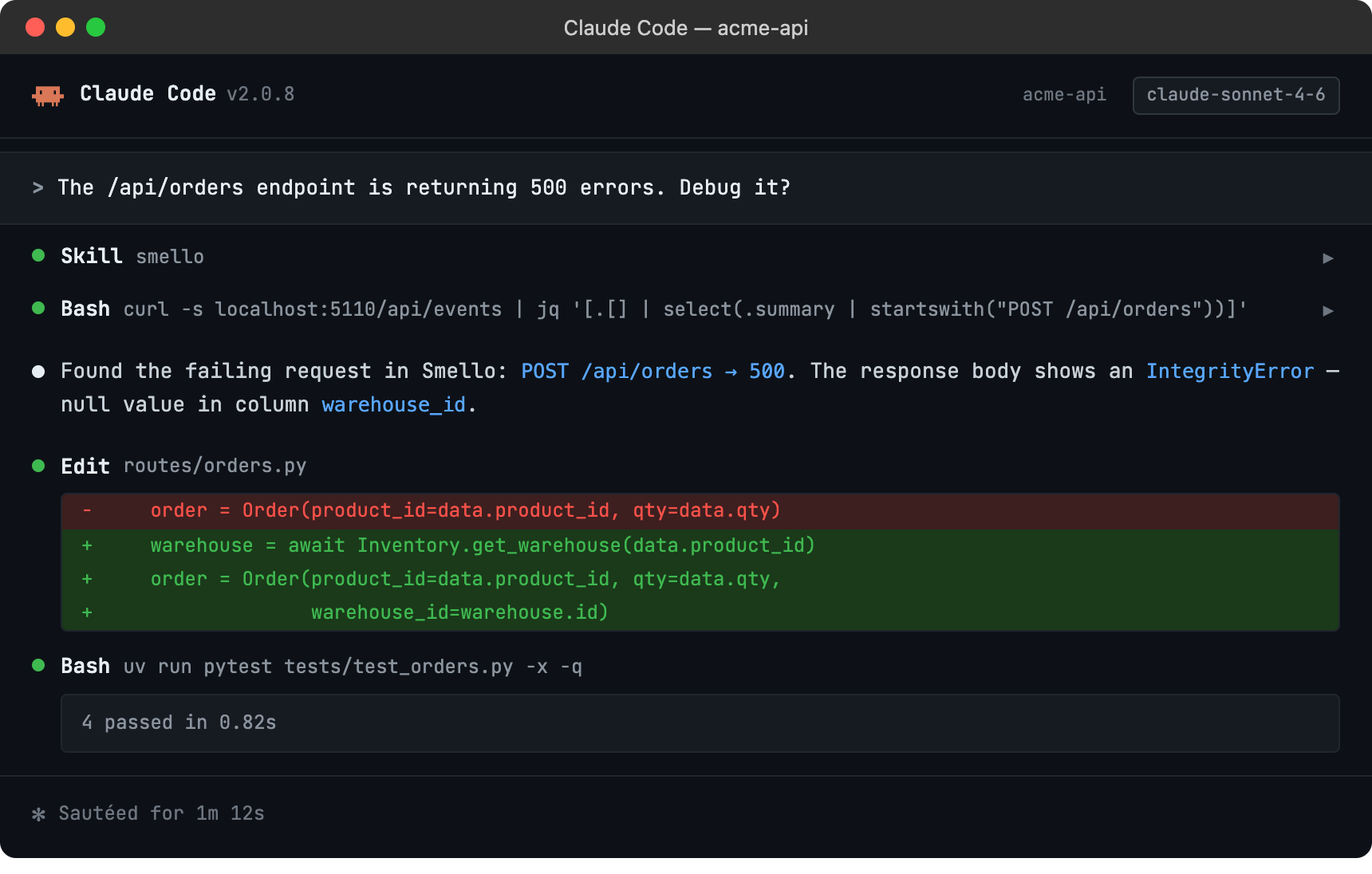Click the added warehouse_id=warehouse.id line
Screen dimensions: 1372x874
tap(700, 612)
